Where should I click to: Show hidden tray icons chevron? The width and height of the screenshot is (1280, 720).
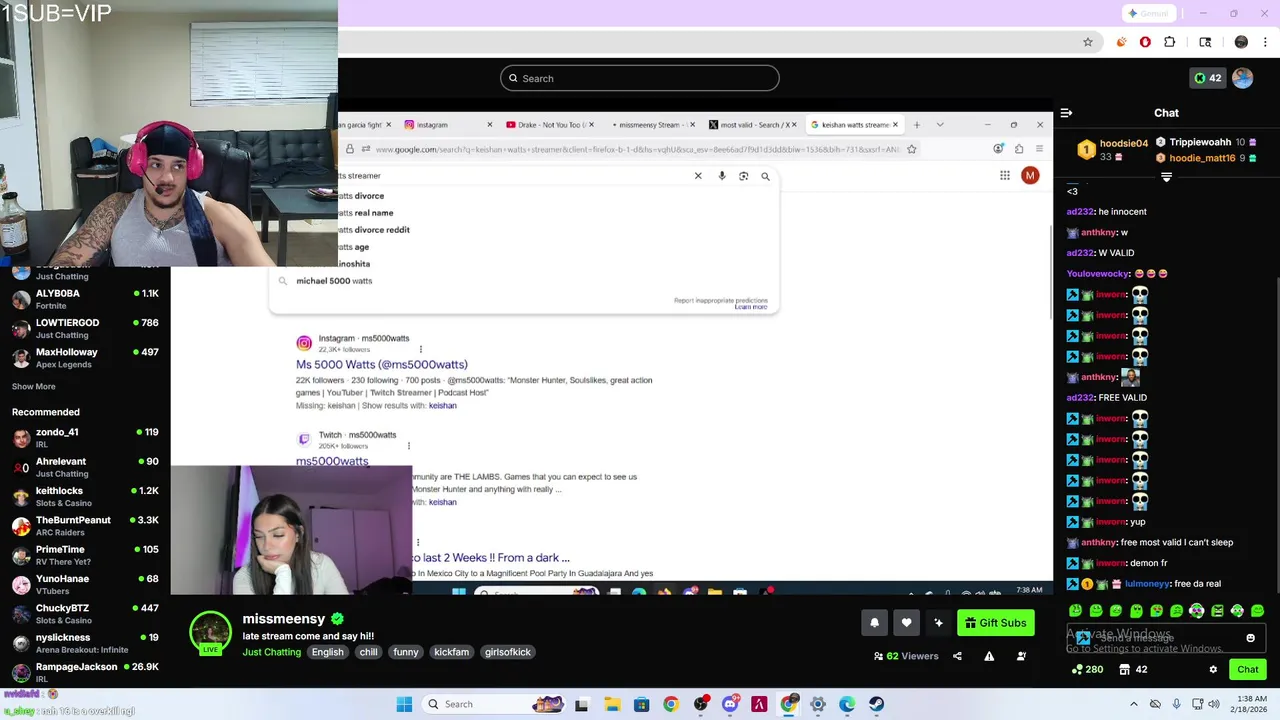[1133, 704]
